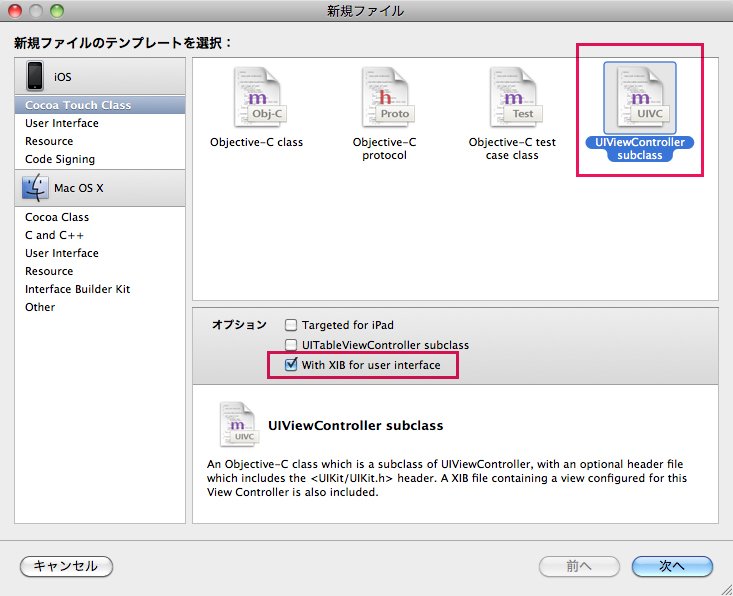Choose Interface Builder Kit category
This screenshot has width=733, height=596.
[x=100, y=289]
